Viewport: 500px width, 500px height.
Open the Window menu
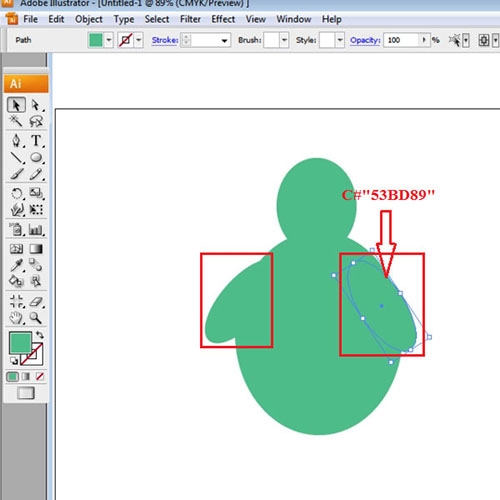(x=294, y=19)
